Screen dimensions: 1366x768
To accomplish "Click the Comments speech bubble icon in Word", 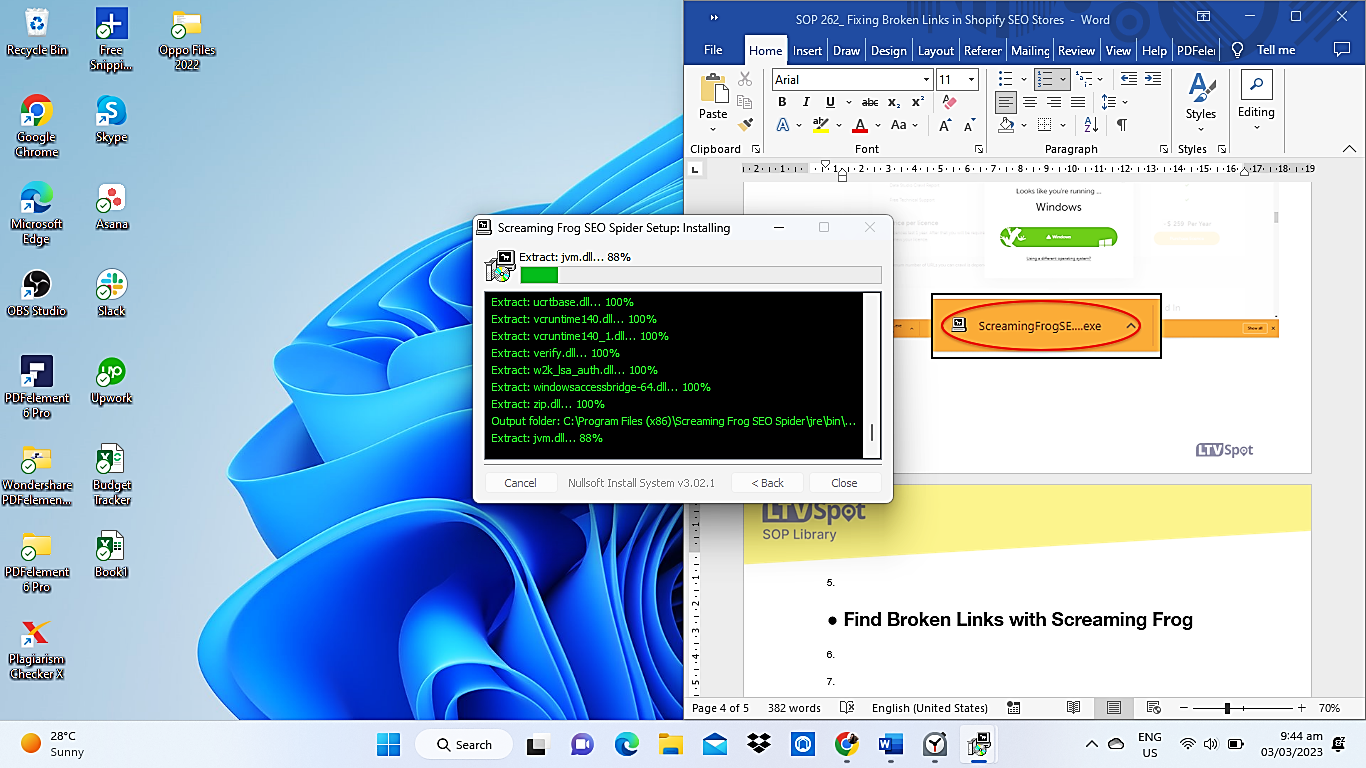I will coord(1342,49).
